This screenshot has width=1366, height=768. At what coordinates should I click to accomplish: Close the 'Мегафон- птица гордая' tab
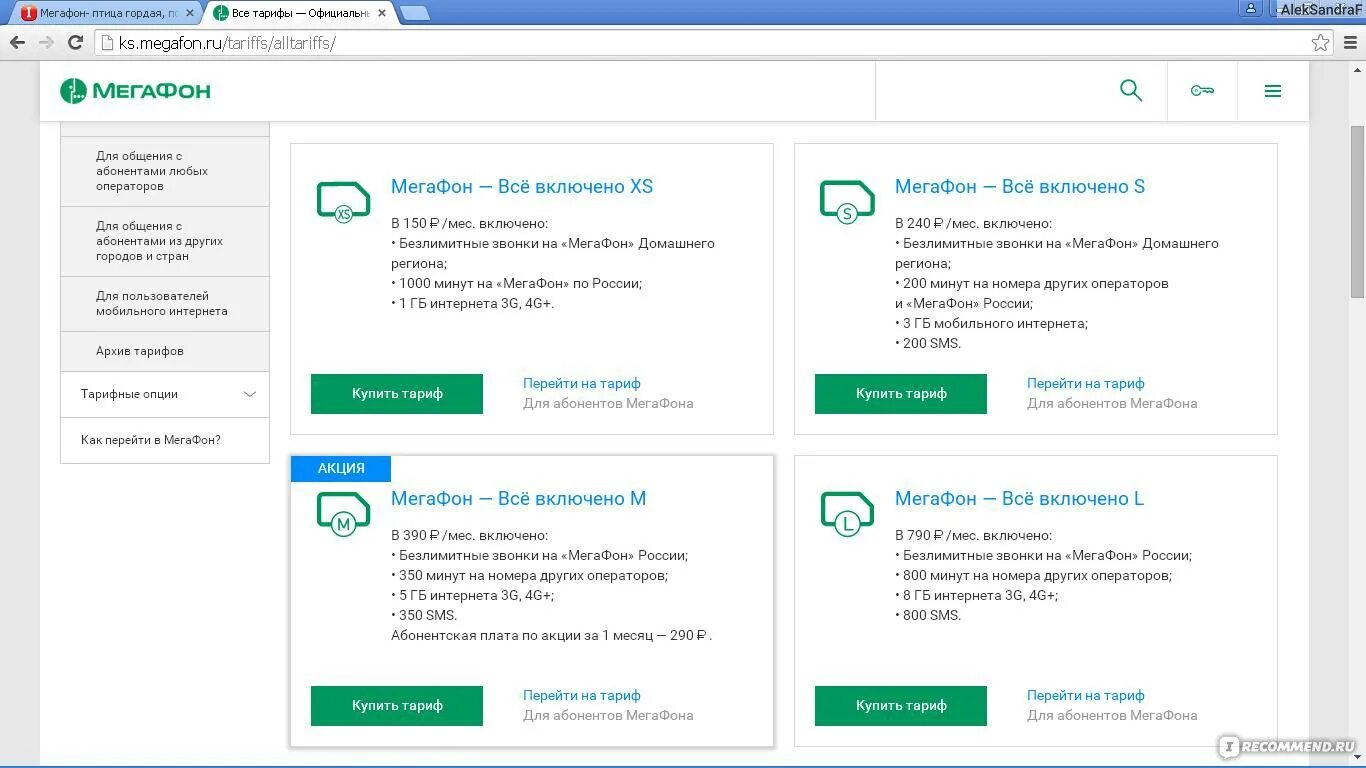[190, 13]
